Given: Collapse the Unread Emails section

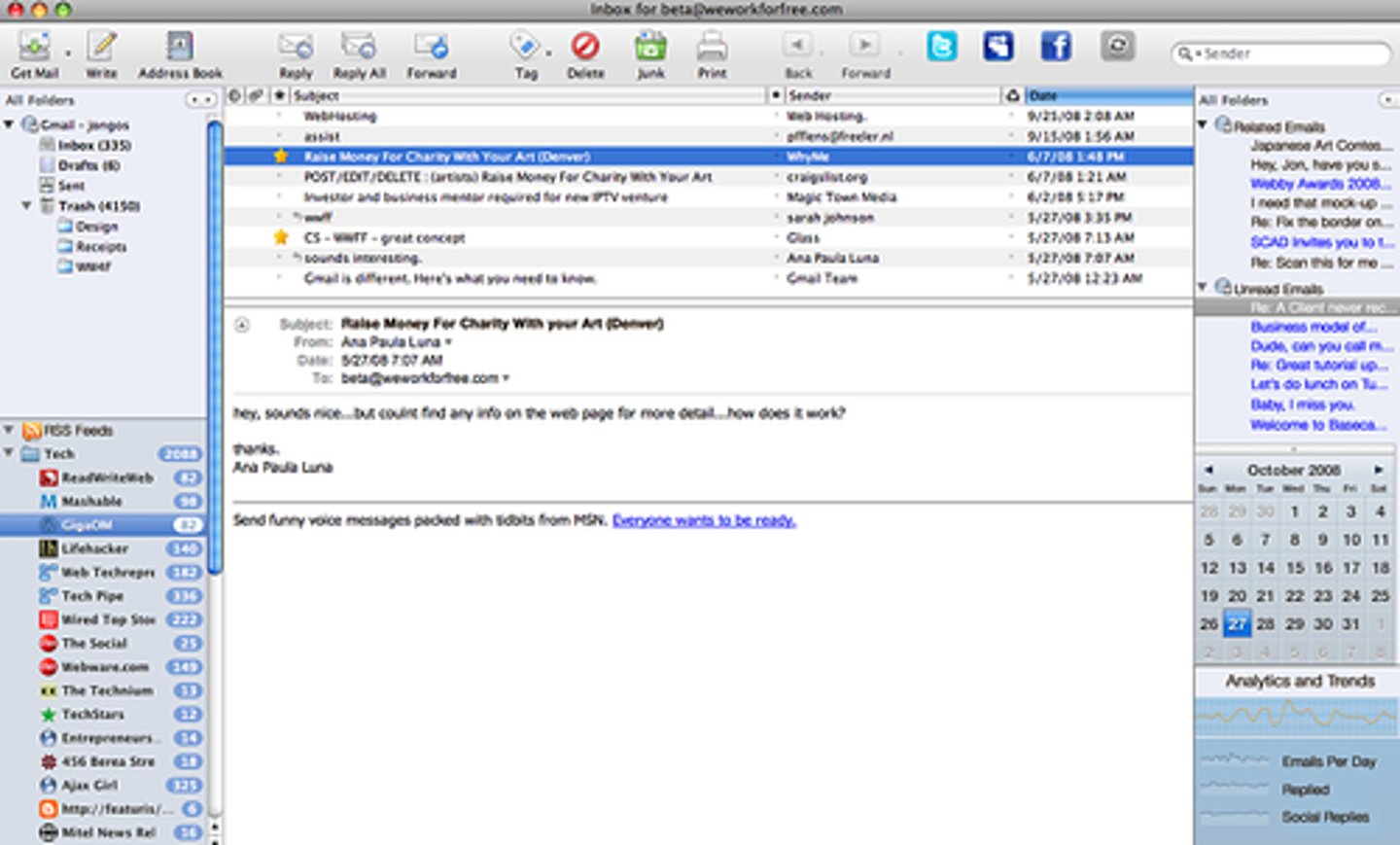Looking at the screenshot, I should coord(1203,288).
